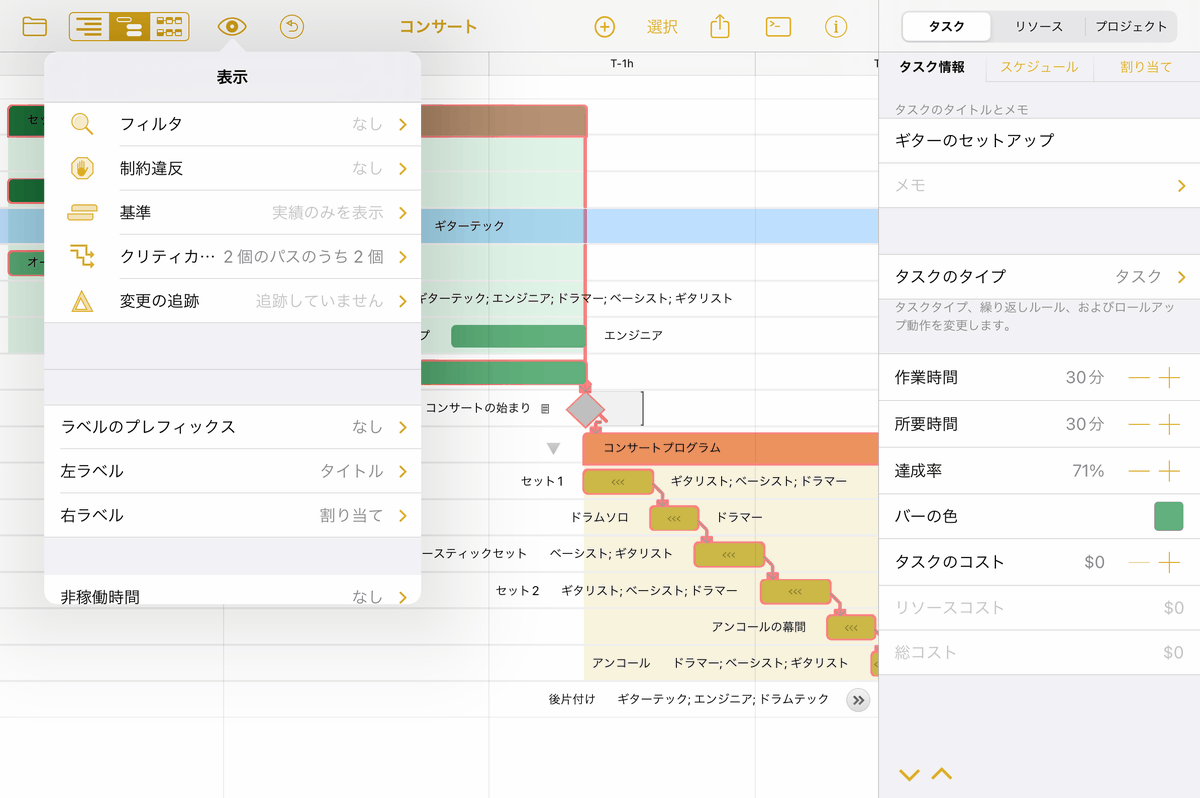Open the automation console icon
Viewport: 1200px width, 798px height.
[778, 27]
